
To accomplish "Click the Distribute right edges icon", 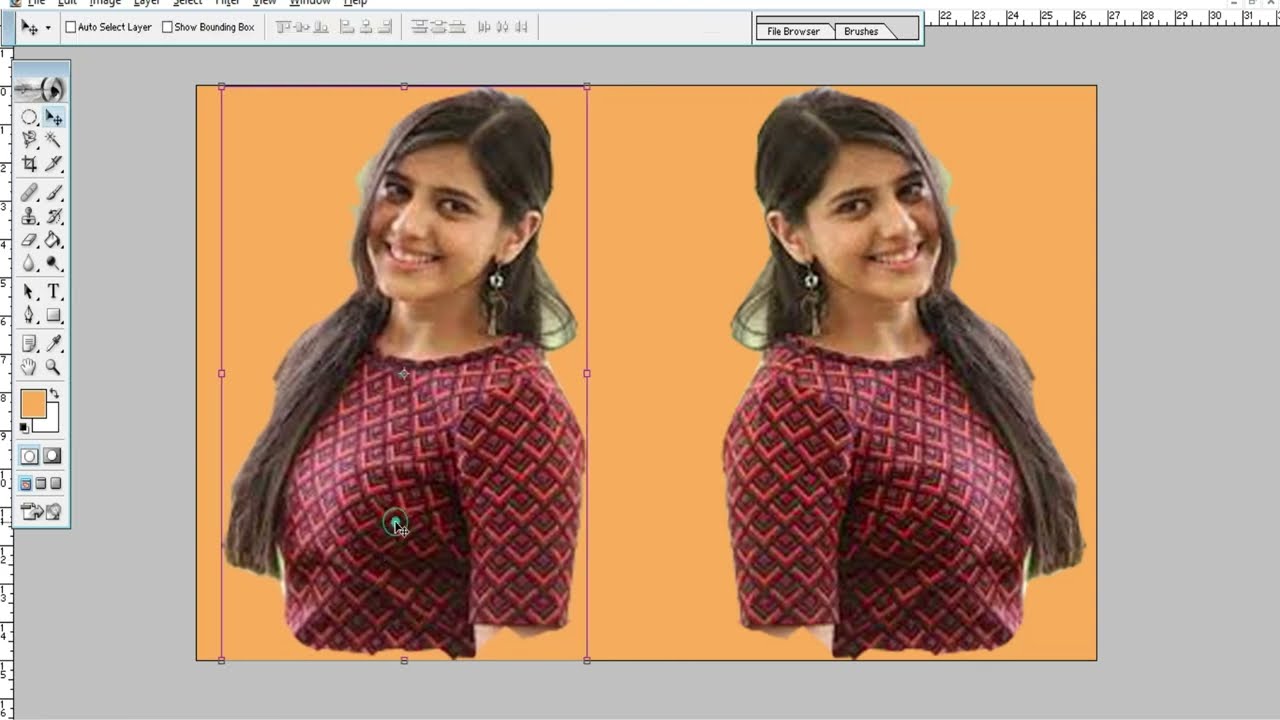I will [x=520, y=27].
